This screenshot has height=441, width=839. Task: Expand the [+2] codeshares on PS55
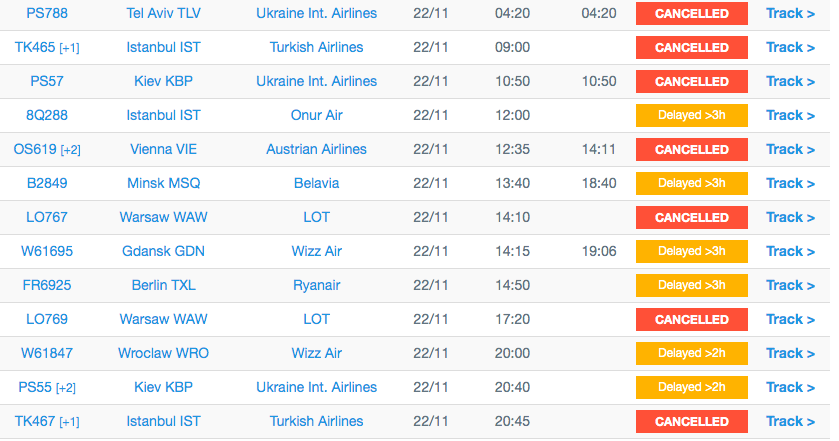pyautogui.click(x=66, y=388)
